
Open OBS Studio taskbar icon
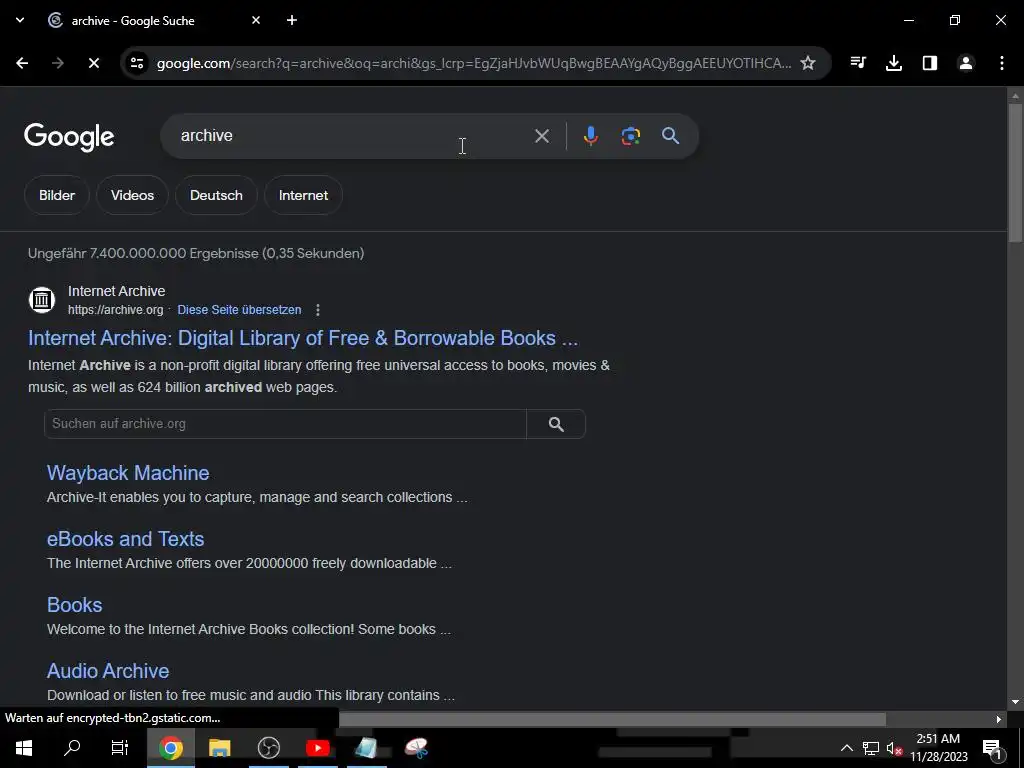268,748
